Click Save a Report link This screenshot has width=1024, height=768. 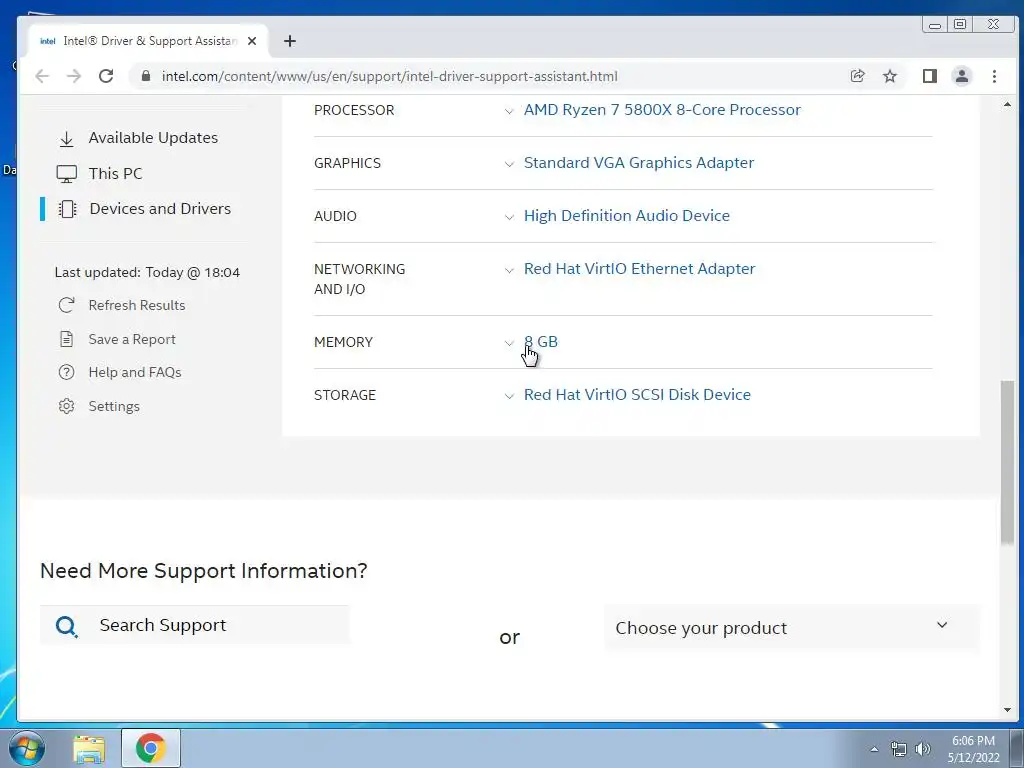[132, 340]
